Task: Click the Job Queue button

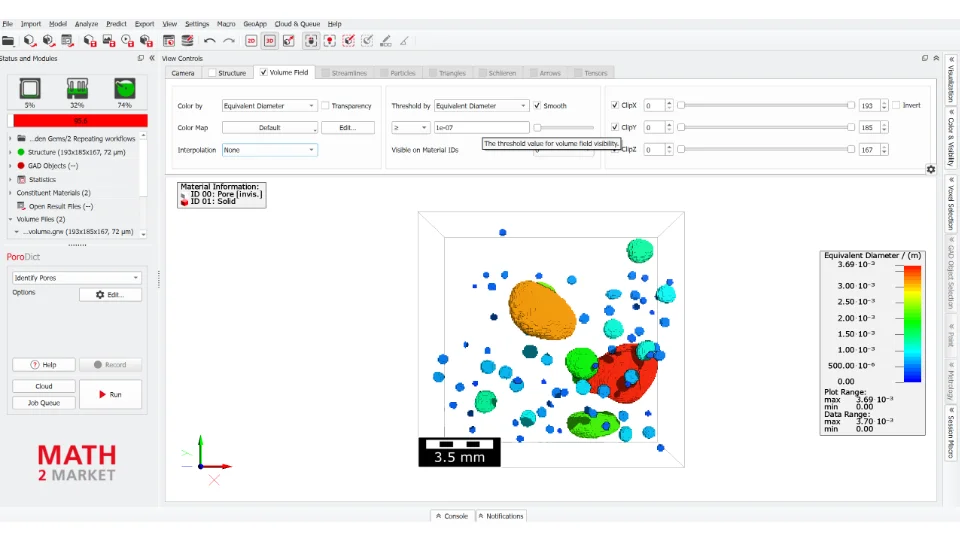Action: pos(43,403)
